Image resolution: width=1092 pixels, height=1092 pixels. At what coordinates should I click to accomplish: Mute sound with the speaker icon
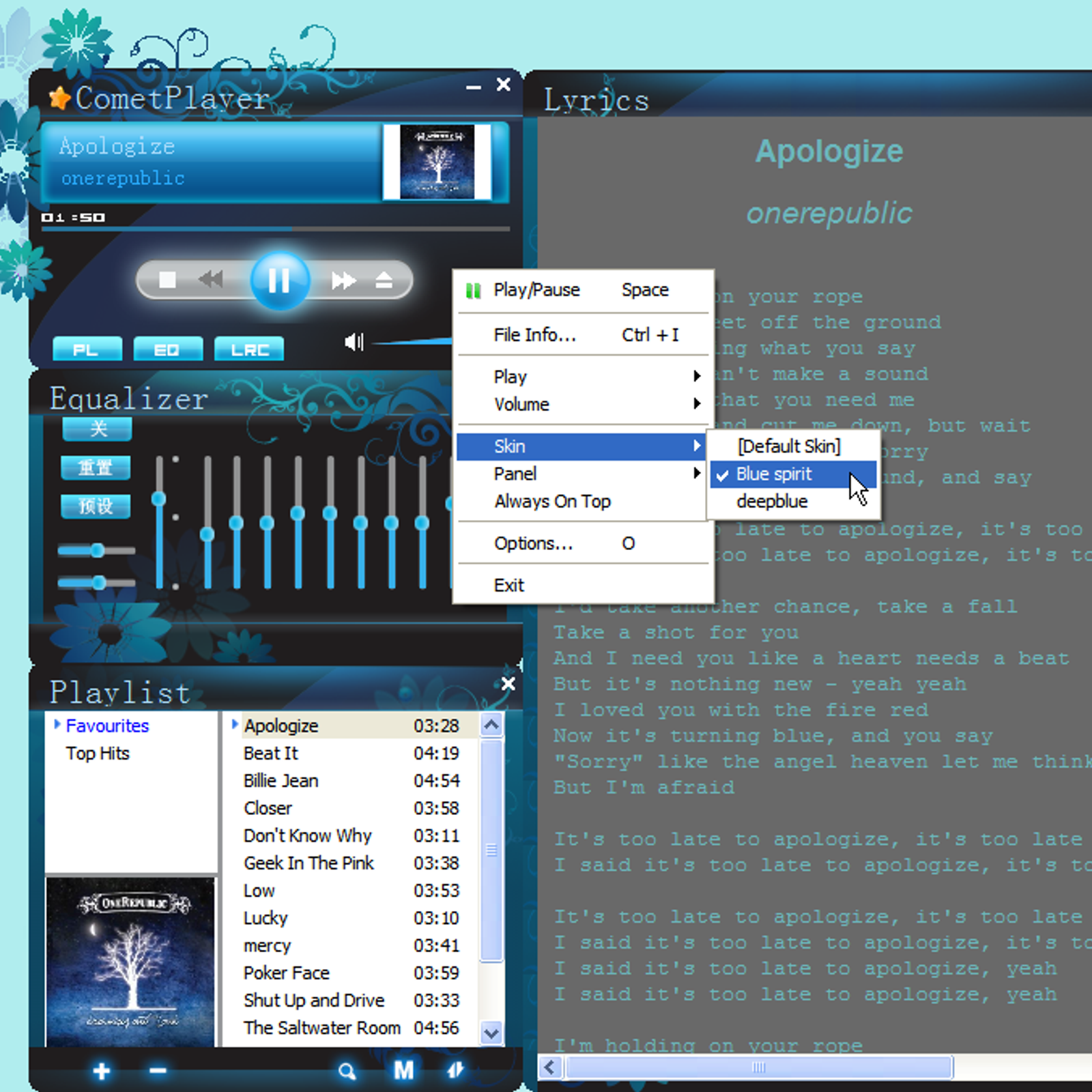[x=354, y=342]
